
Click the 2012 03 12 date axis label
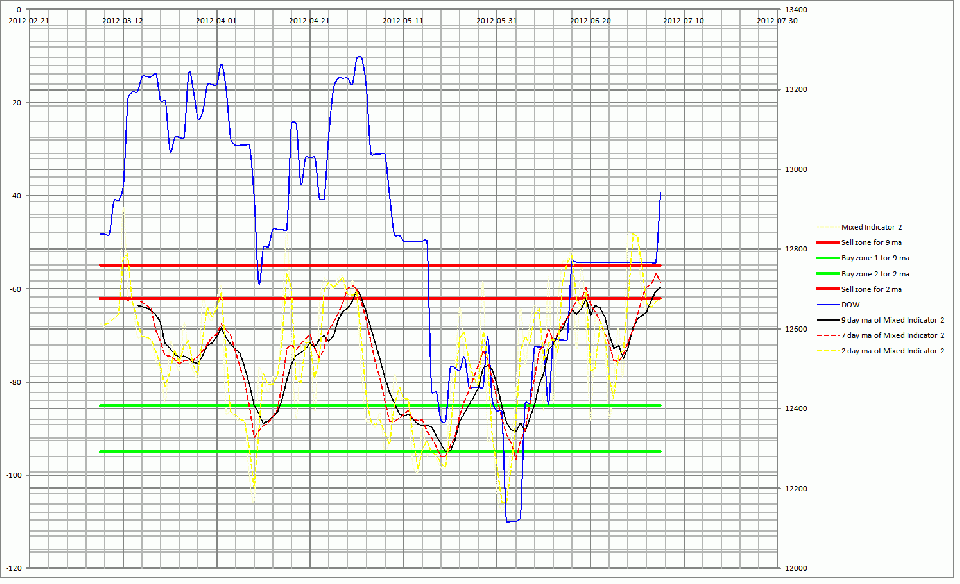point(122,21)
